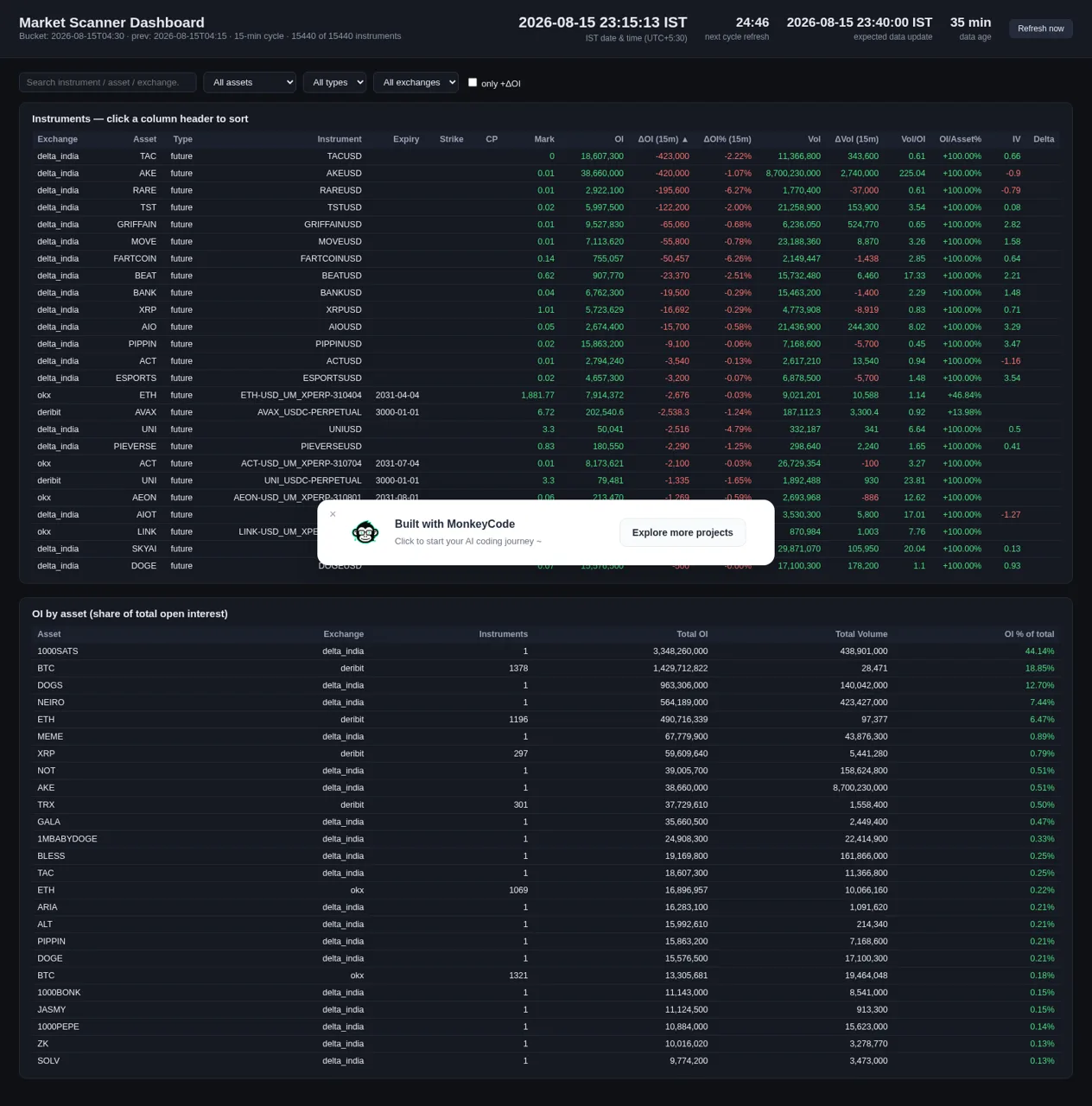Click the Refresh now button
This screenshot has height=1106, width=1092.
point(1040,29)
